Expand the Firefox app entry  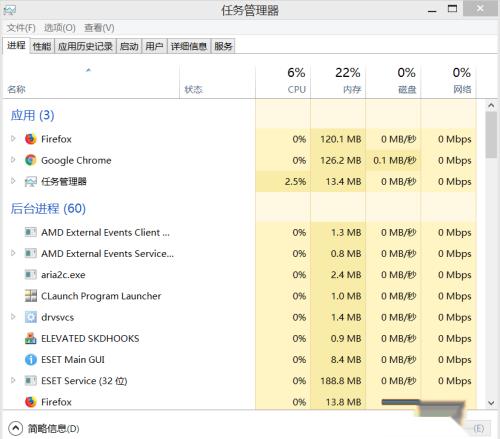pyautogui.click(x=13, y=138)
